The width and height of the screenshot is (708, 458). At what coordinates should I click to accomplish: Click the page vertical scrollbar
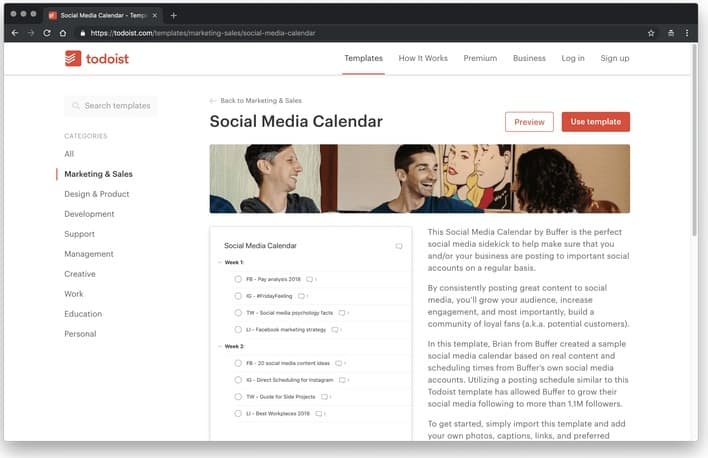click(694, 140)
